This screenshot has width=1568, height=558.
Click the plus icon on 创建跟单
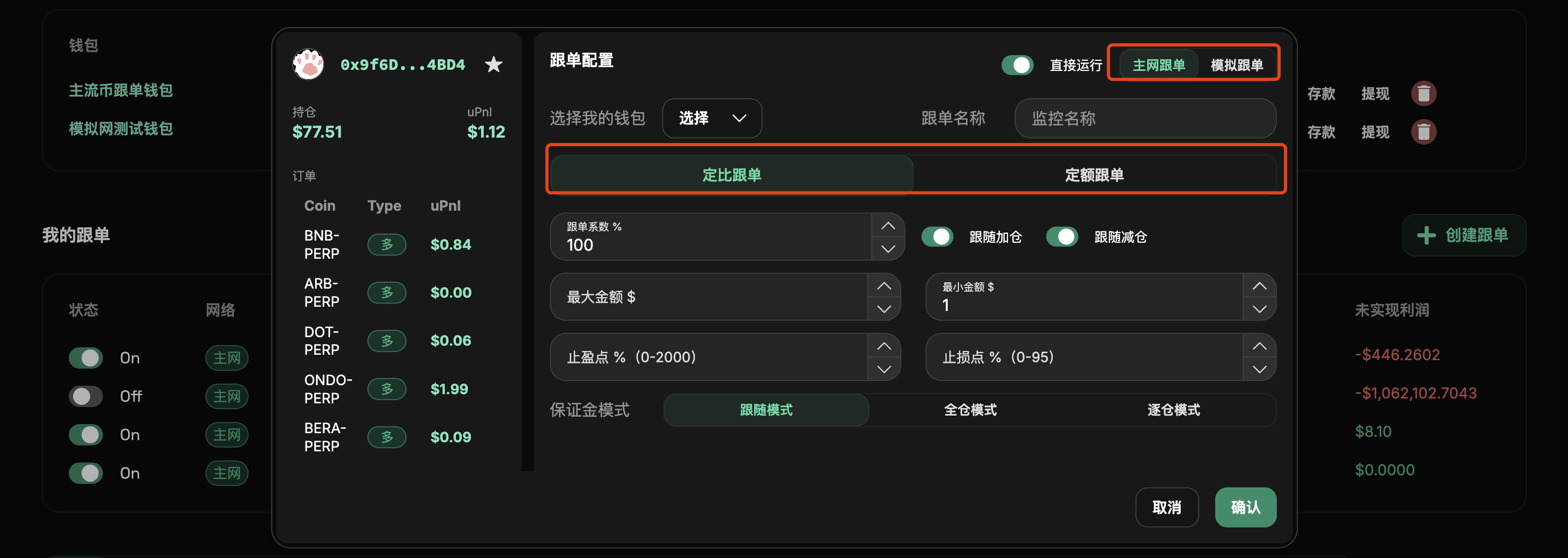(1426, 235)
